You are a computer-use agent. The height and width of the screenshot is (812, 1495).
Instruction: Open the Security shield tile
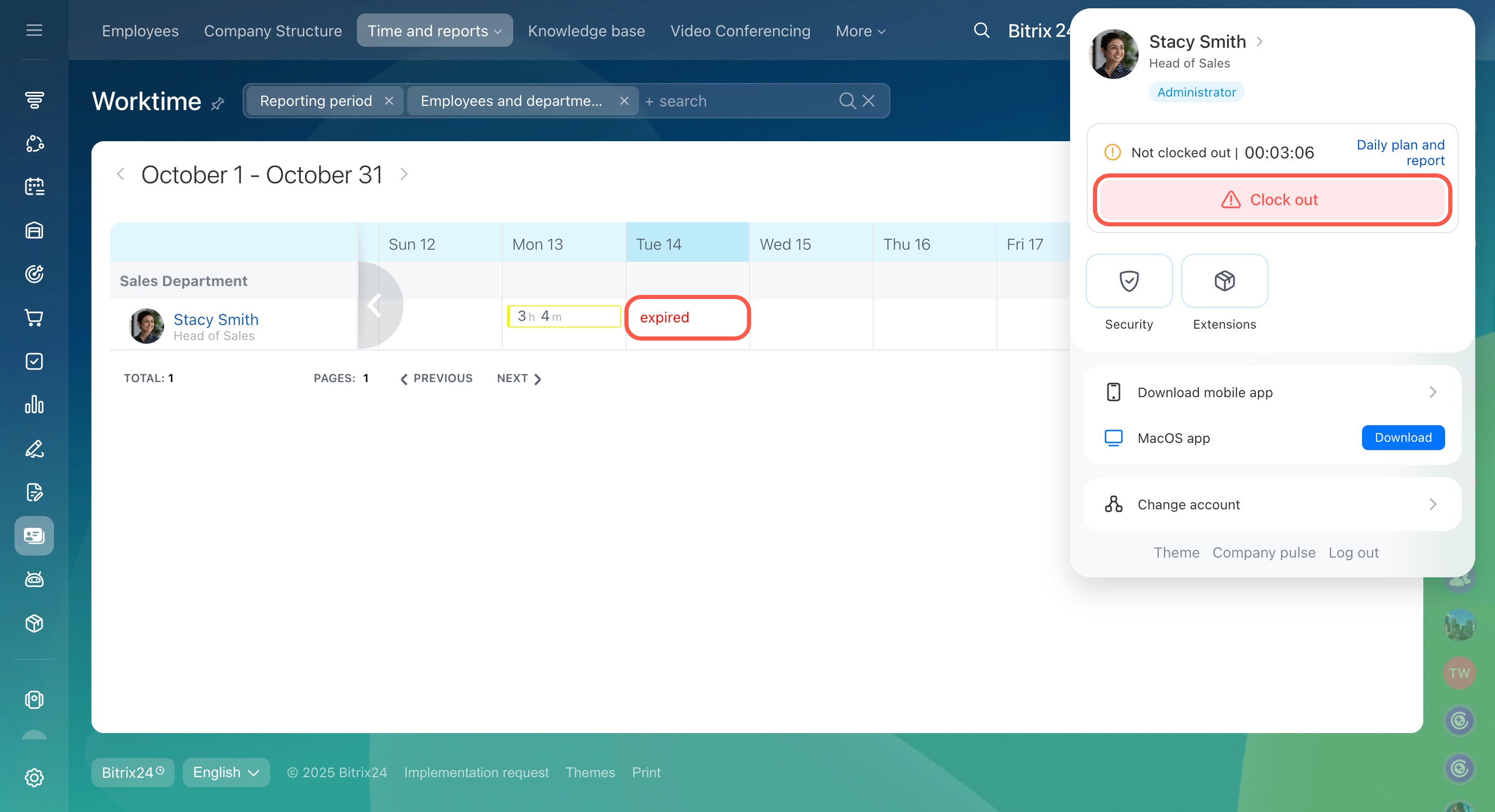pos(1128,281)
